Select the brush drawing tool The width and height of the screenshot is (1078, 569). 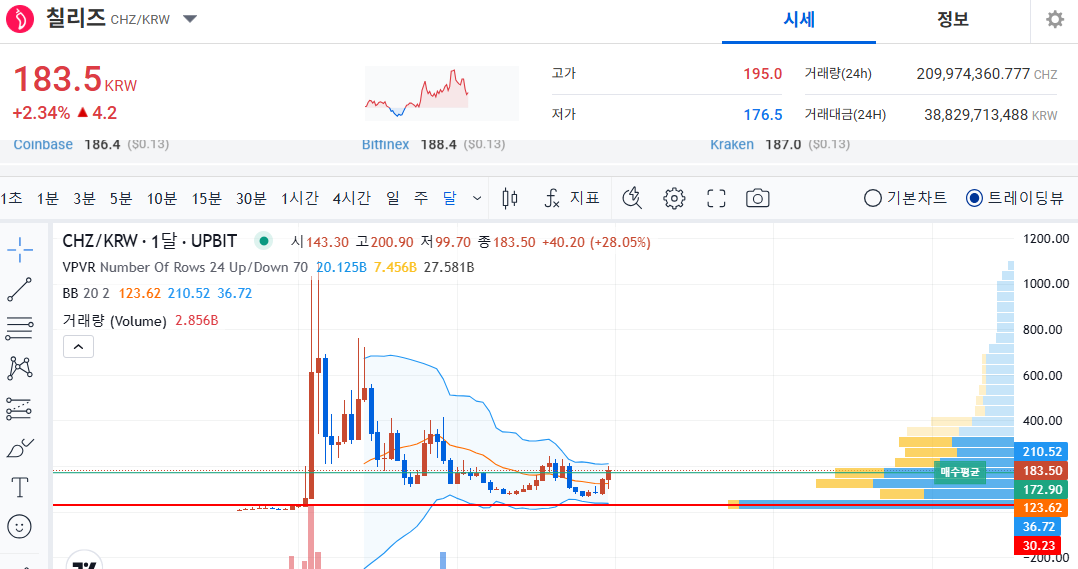20,448
